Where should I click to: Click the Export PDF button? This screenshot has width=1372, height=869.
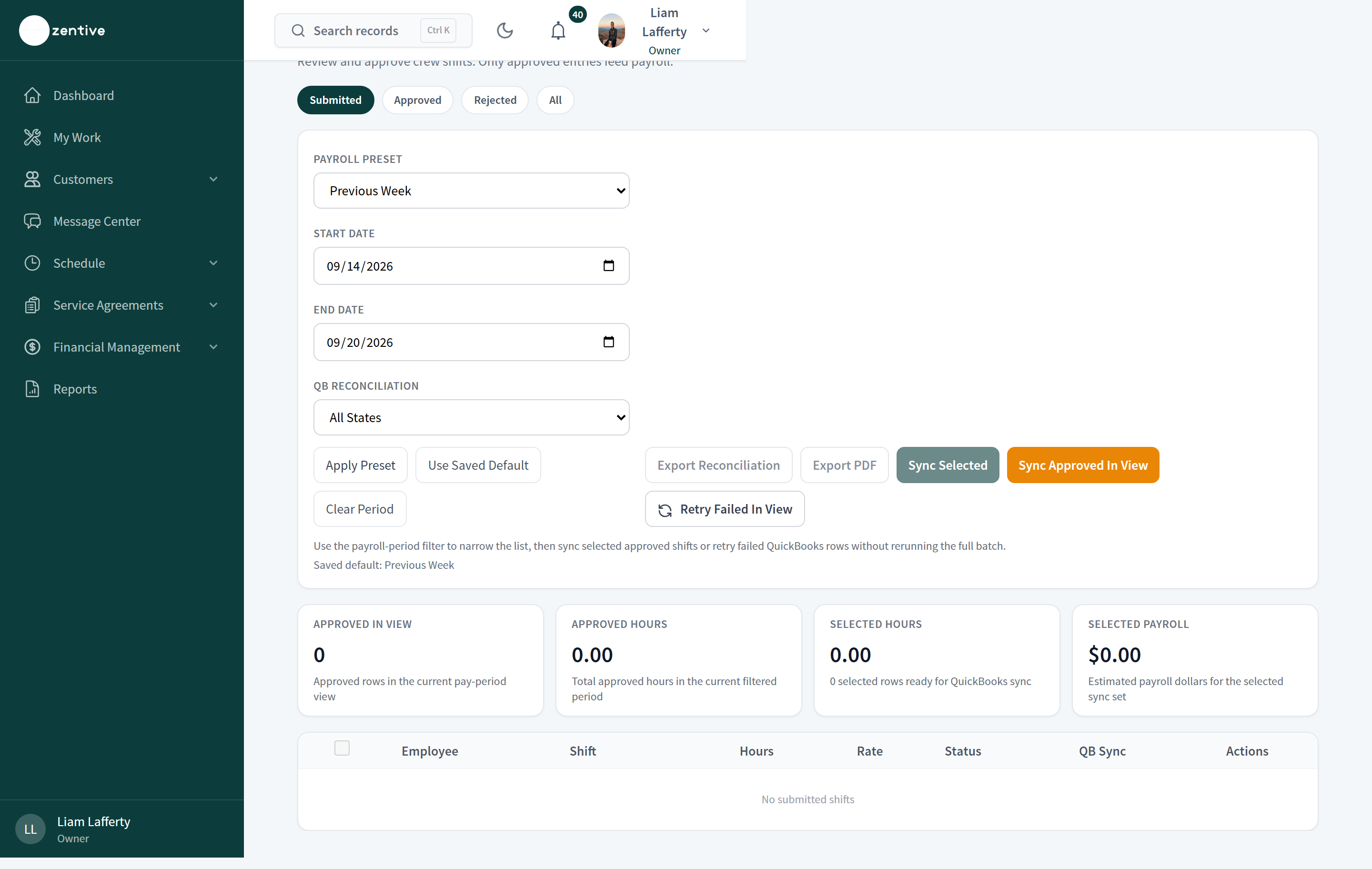point(844,465)
